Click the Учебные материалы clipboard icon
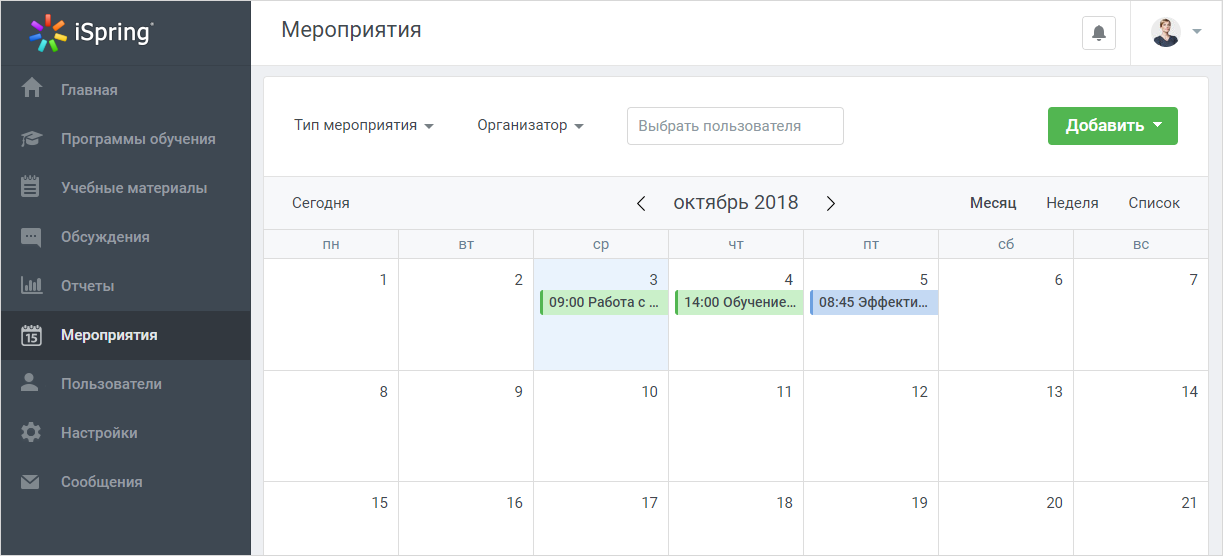 (31, 187)
